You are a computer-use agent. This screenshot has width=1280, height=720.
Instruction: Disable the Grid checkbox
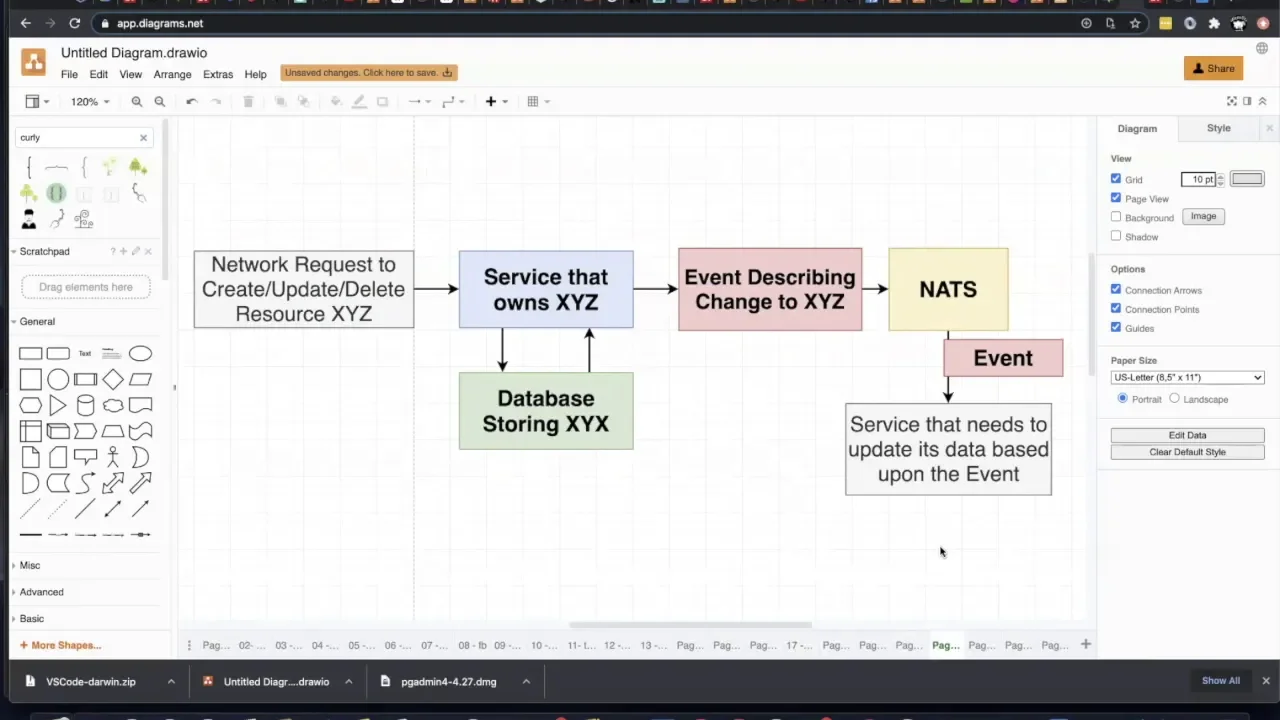tap(1116, 179)
